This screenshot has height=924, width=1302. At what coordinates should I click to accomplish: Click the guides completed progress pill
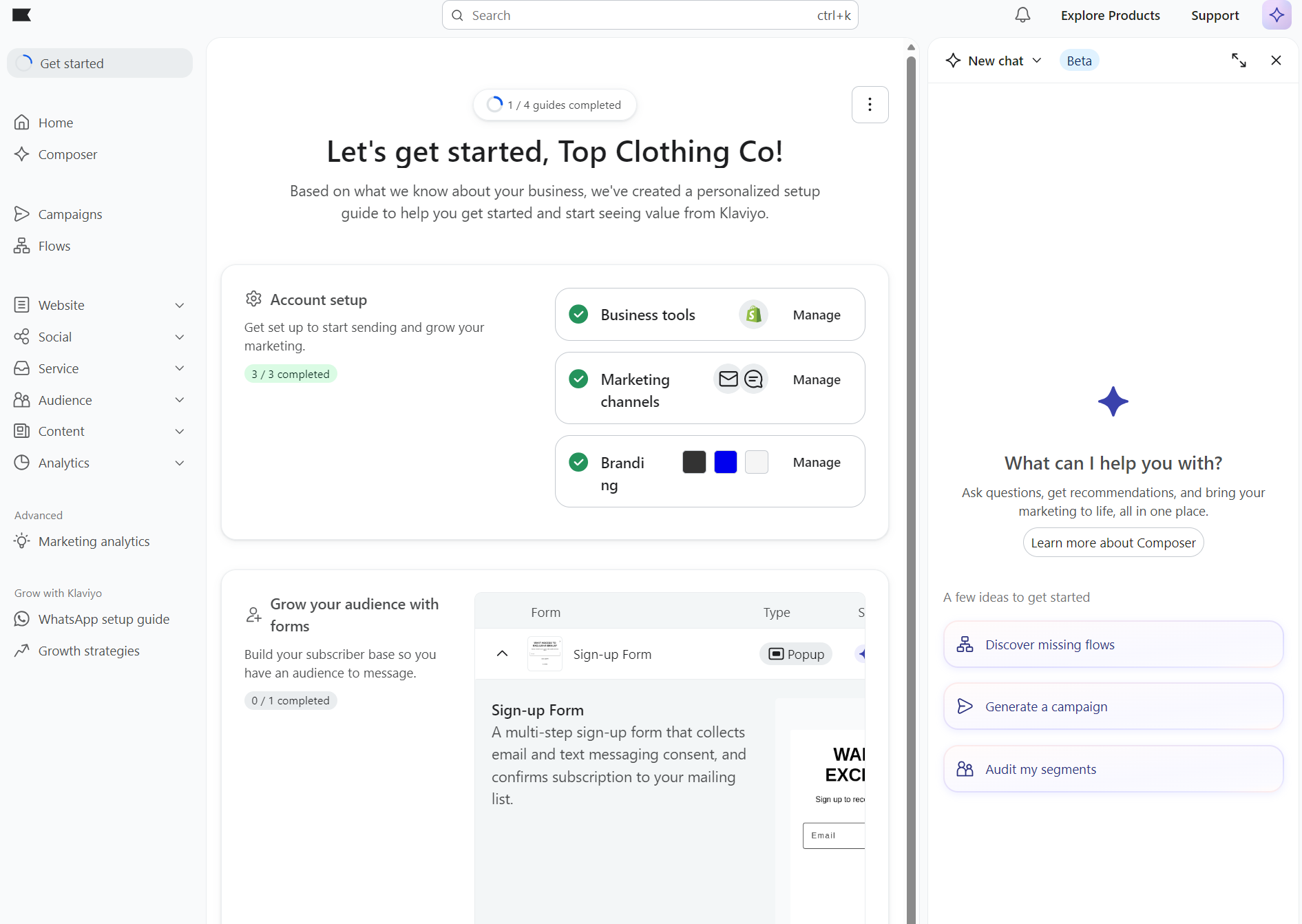click(x=554, y=105)
